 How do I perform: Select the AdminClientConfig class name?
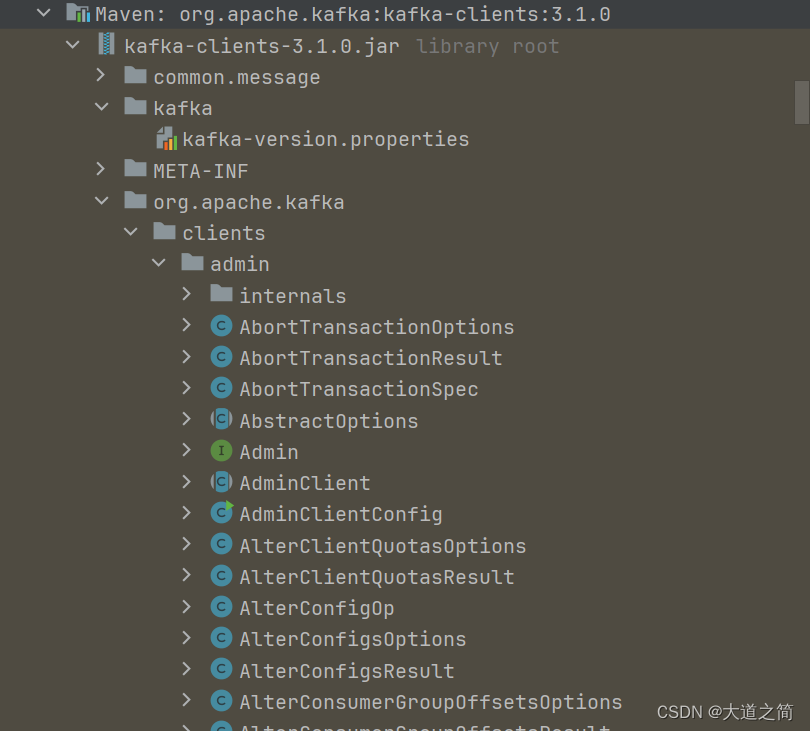341,515
